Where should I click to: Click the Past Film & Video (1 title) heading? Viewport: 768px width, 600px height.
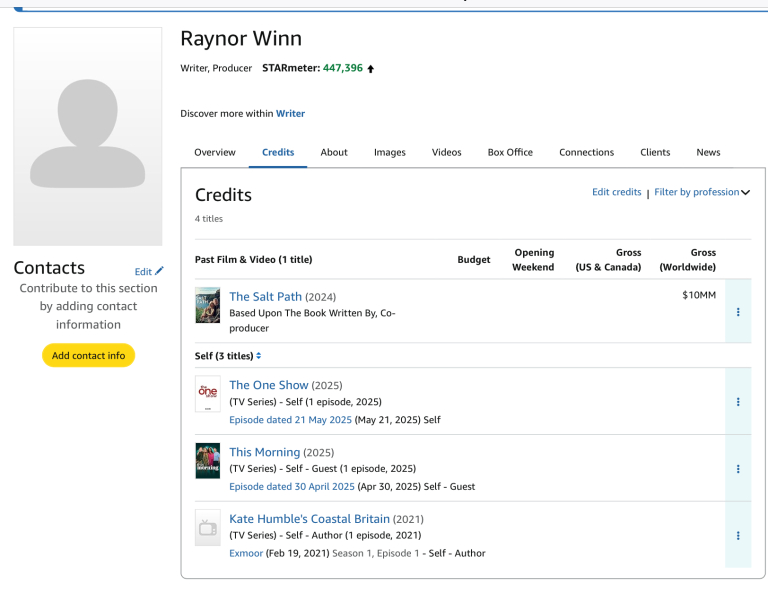253,260
